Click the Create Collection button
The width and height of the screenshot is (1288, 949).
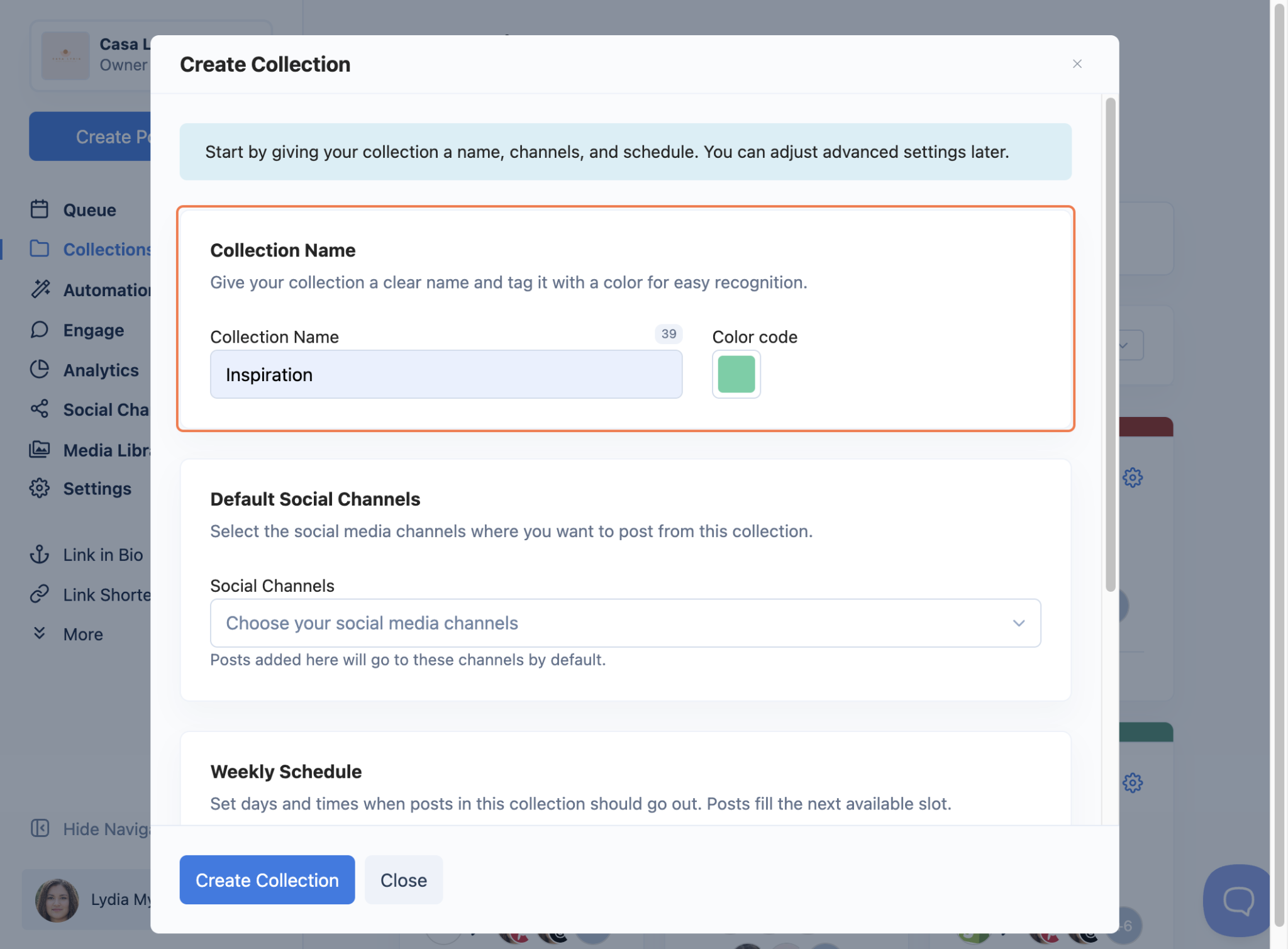pyautogui.click(x=267, y=879)
